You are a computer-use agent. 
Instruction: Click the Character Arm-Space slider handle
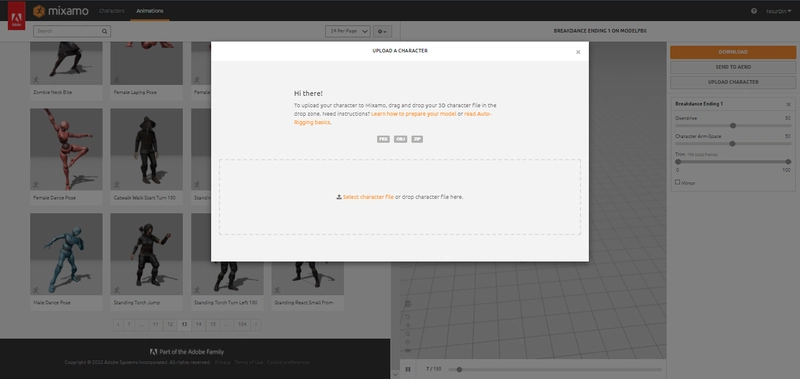coord(732,144)
